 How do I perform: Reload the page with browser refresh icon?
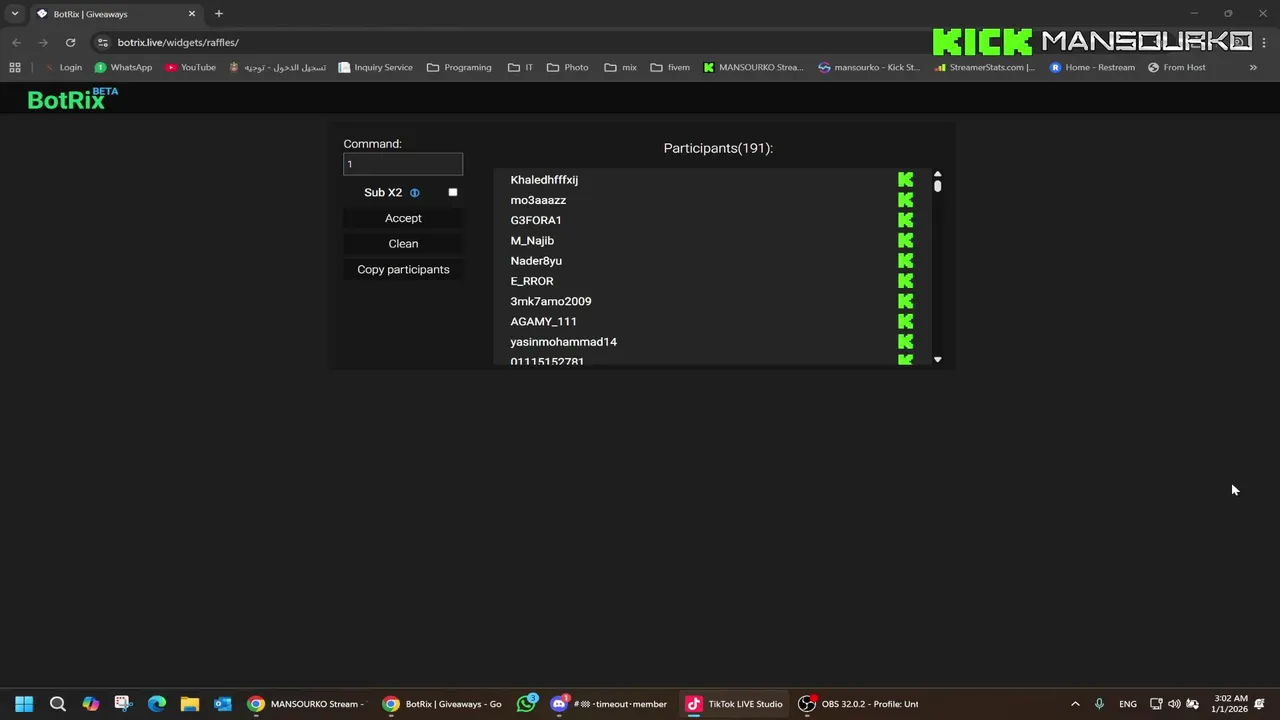[70, 42]
